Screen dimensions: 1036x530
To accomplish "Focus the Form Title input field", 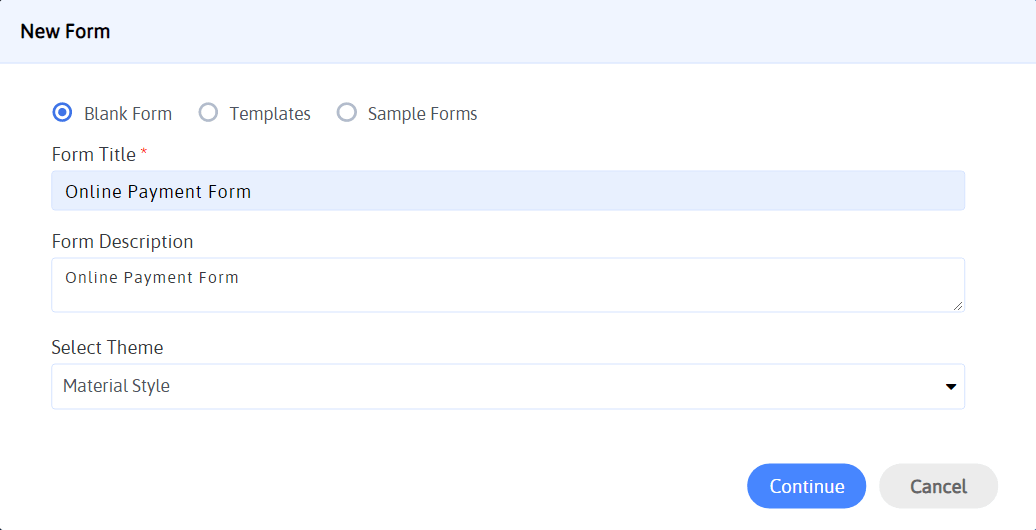I will [508, 191].
